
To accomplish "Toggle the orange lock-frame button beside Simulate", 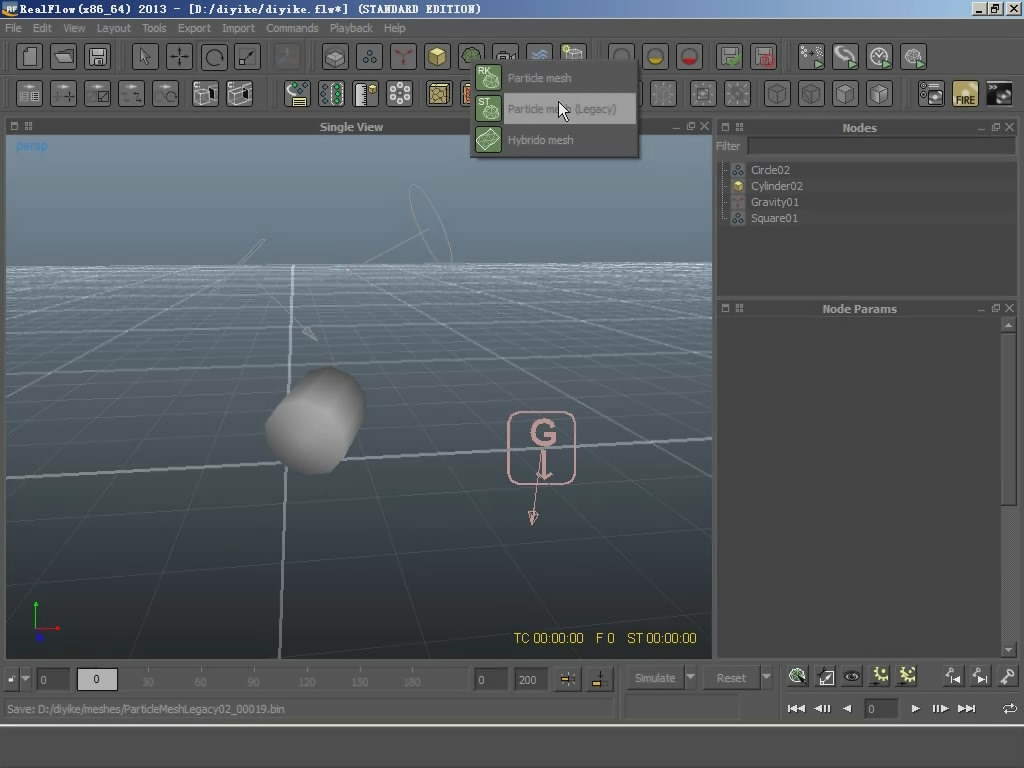I will pyautogui.click(x=598, y=679).
